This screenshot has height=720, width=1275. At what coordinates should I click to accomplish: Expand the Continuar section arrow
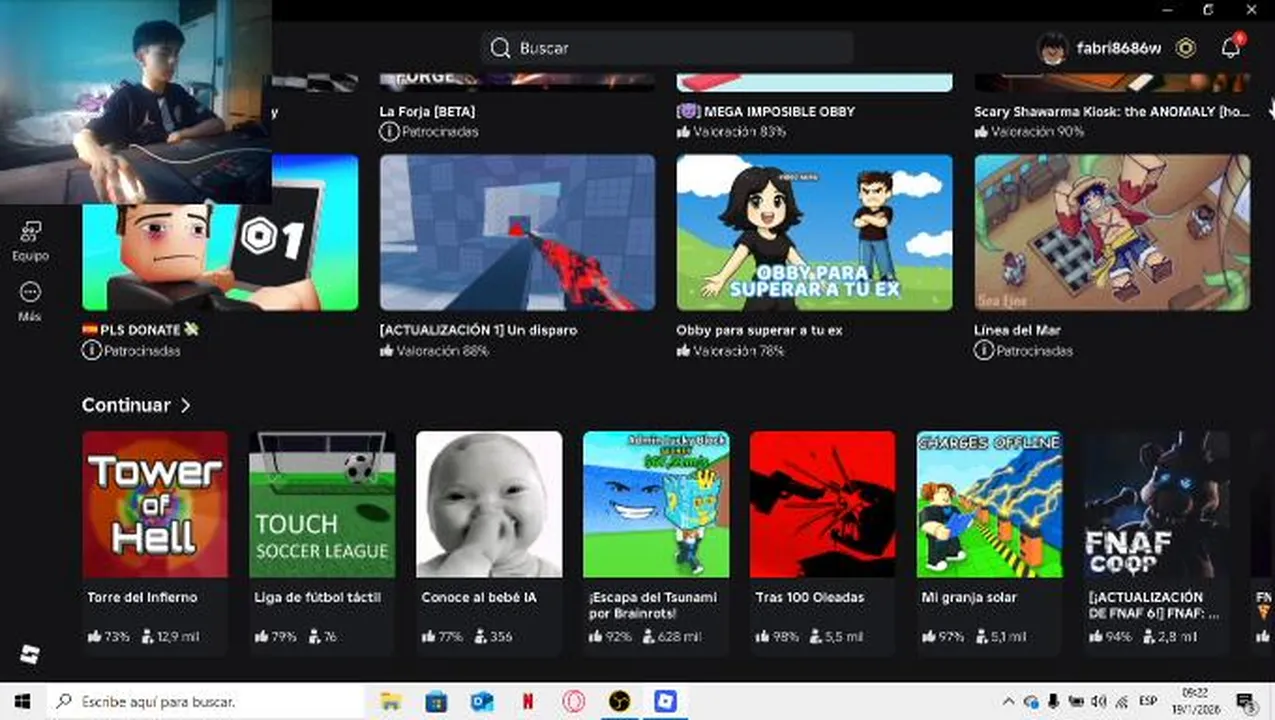pos(185,405)
